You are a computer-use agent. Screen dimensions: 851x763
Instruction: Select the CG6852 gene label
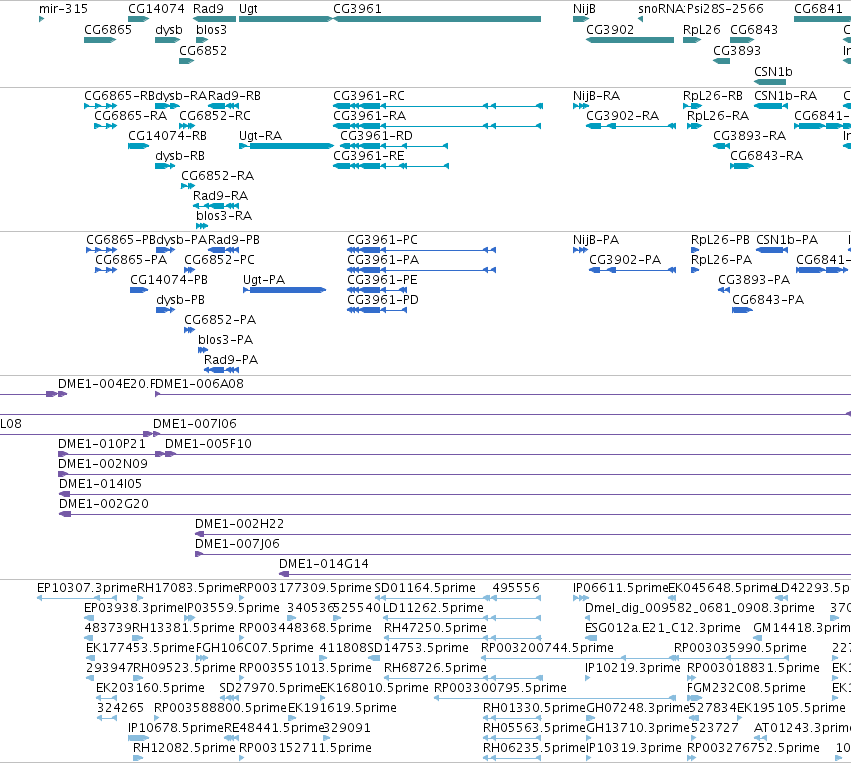(203, 50)
